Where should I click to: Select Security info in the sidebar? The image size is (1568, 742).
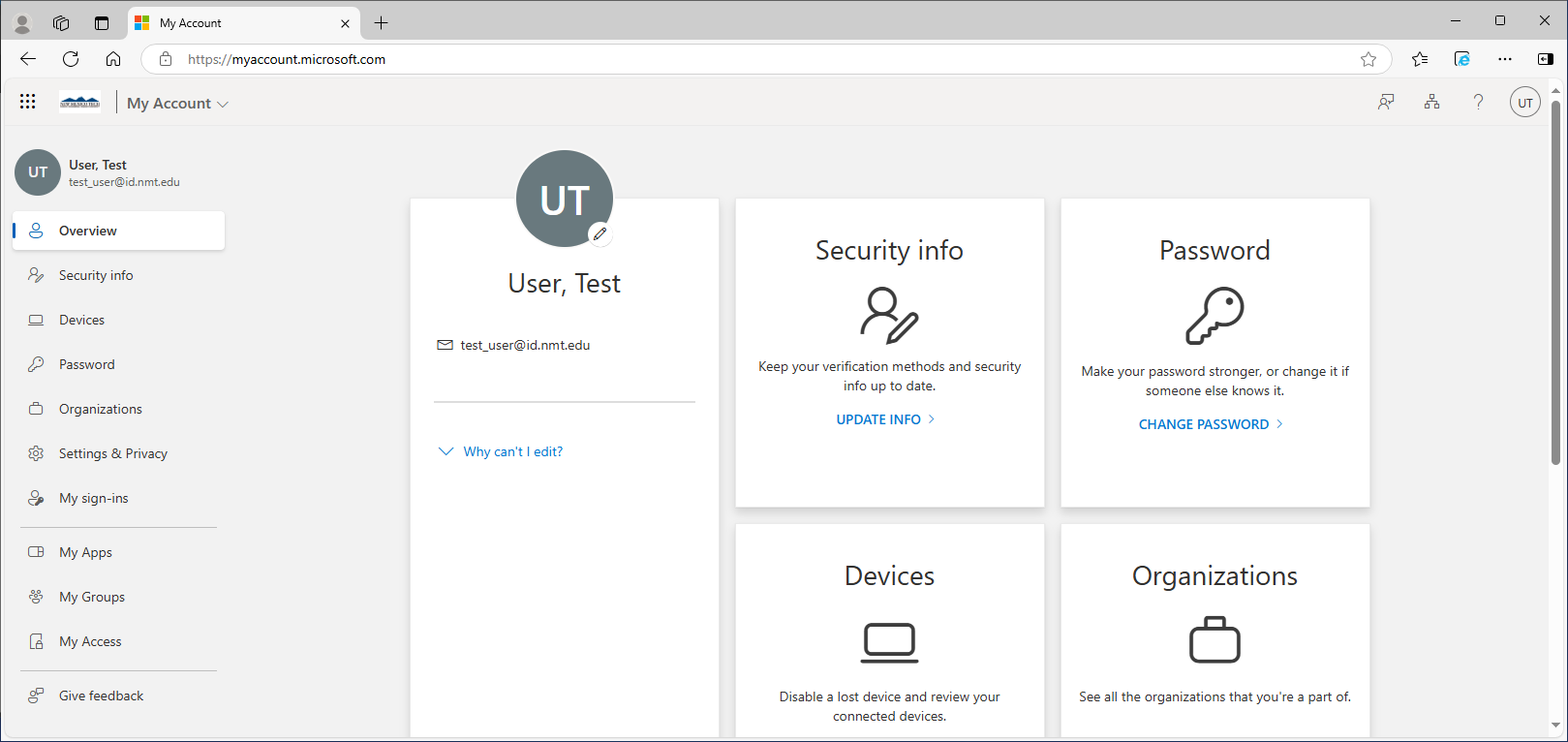pyautogui.click(x=96, y=275)
